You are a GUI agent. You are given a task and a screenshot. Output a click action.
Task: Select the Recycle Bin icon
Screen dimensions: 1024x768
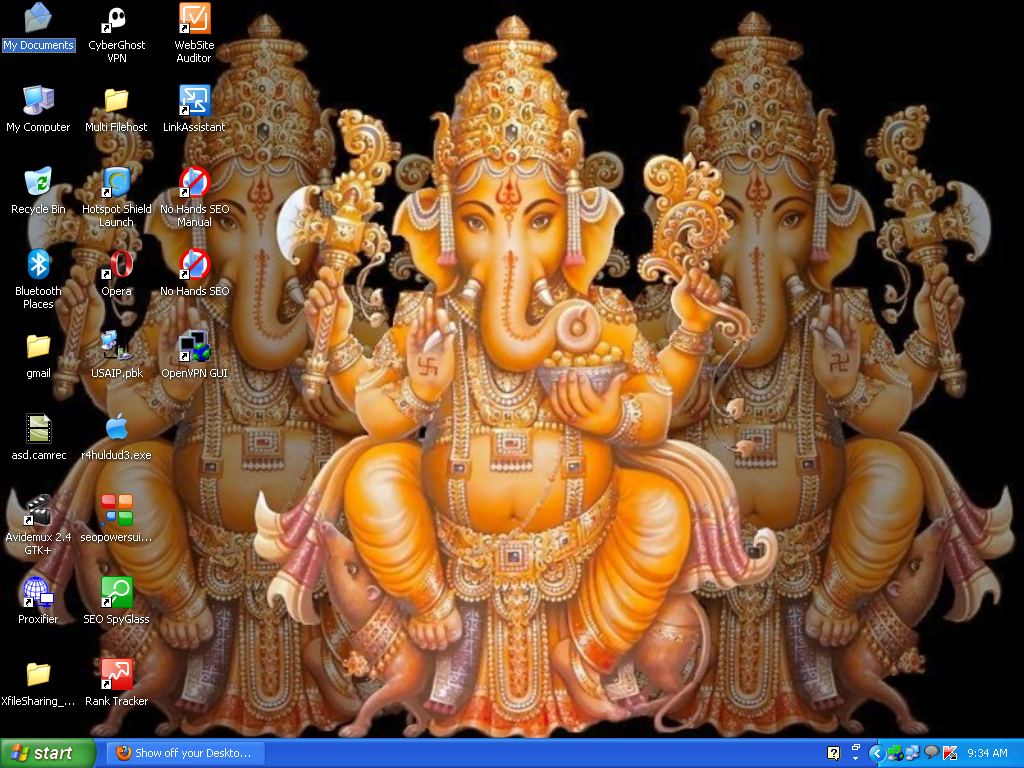pyautogui.click(x=38, y=184)
